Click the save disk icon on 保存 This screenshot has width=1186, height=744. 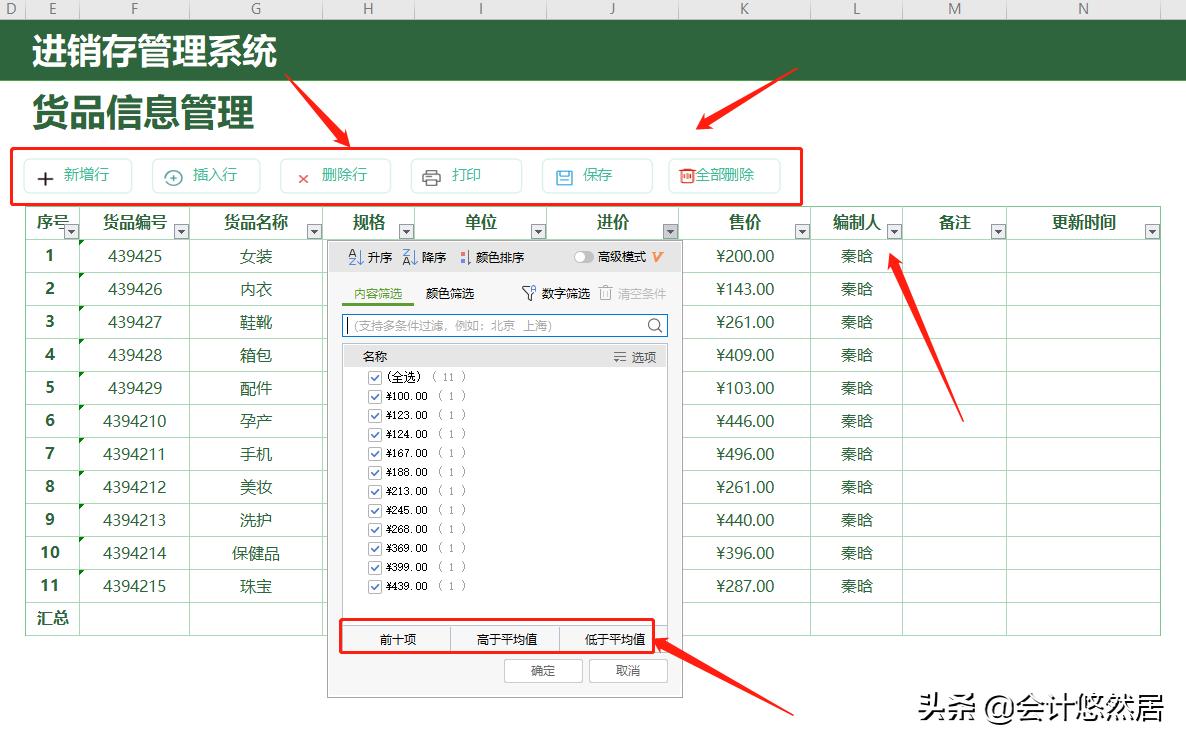pyautogui.click(x=566, y=176)
